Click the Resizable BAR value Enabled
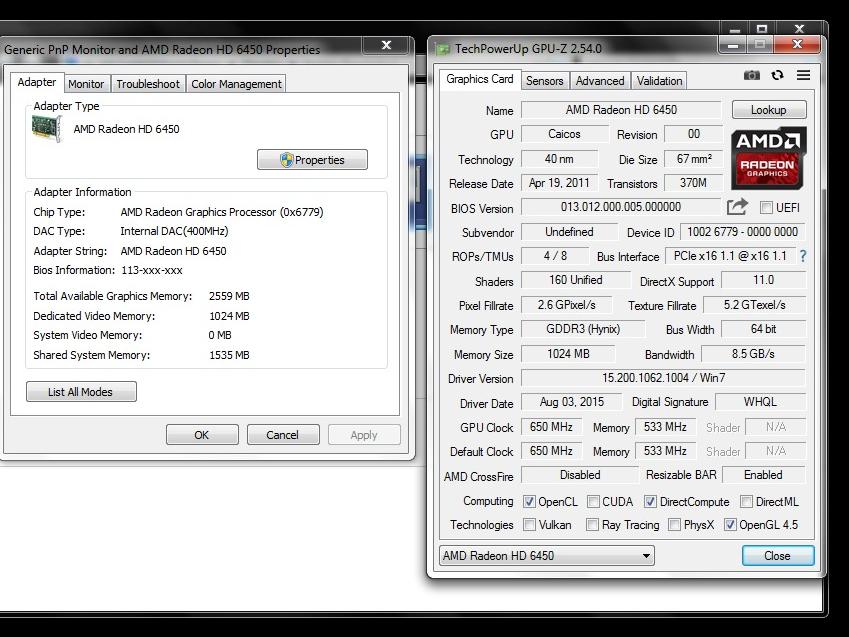The width and height of the screenshot is (849, 637). point(763,475)
